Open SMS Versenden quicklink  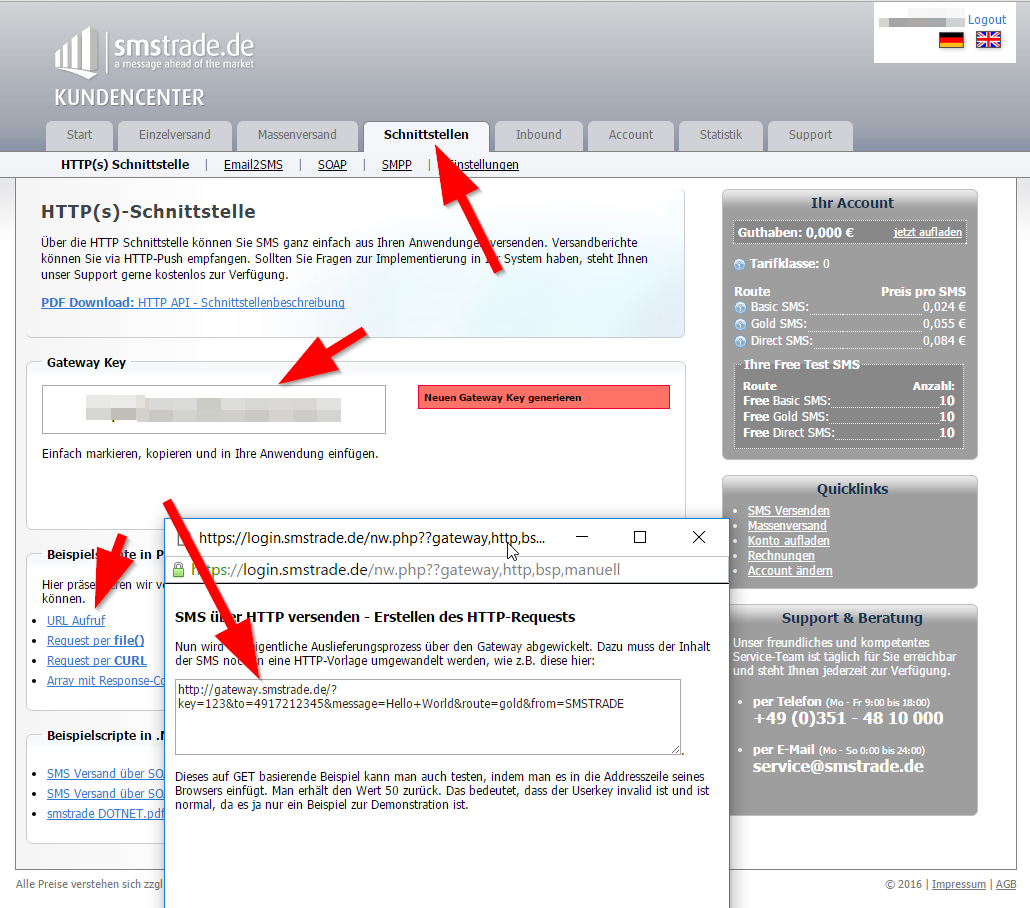(788, 511)
